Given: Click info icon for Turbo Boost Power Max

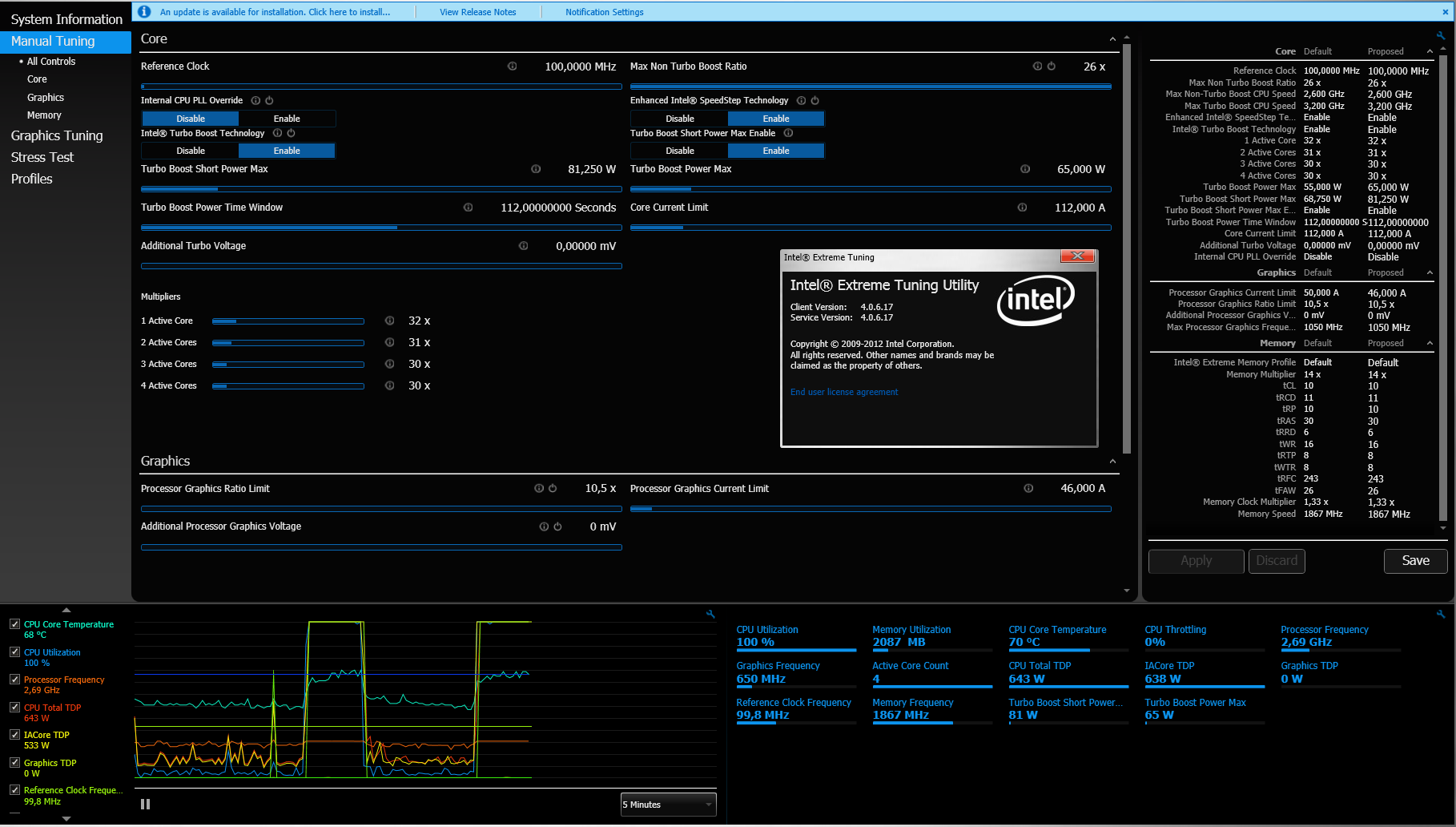Looking at the screenshot, I should click(x=1025, y=169).
